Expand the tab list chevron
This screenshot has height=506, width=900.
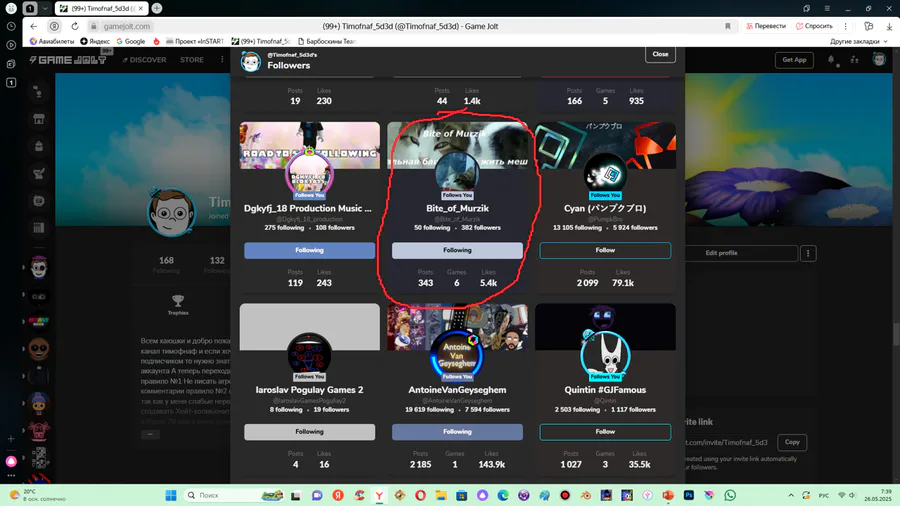[45, 9]
